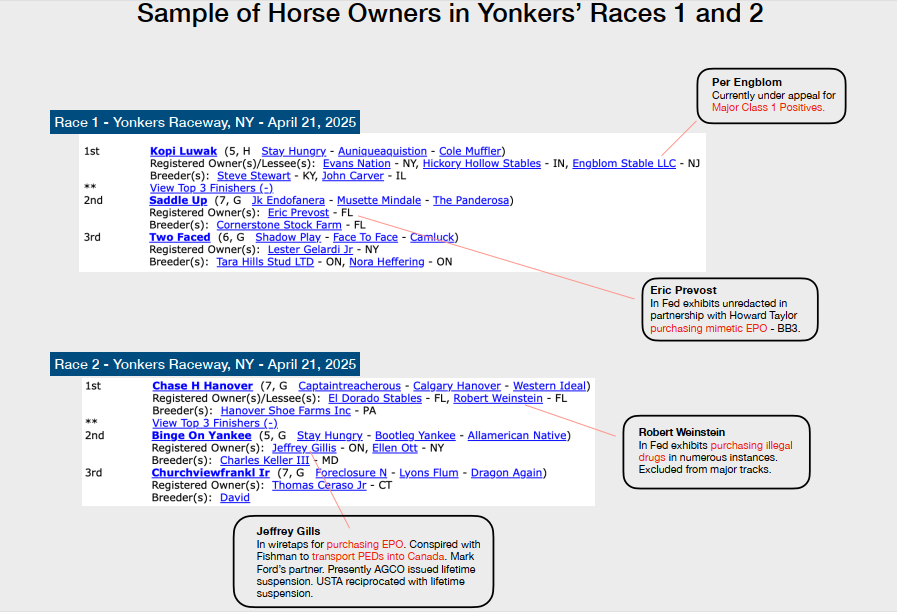The height and width of the screenshot is (614, 897).
Task: Open the Musette Mindale link
Action: tap(379, 200)
